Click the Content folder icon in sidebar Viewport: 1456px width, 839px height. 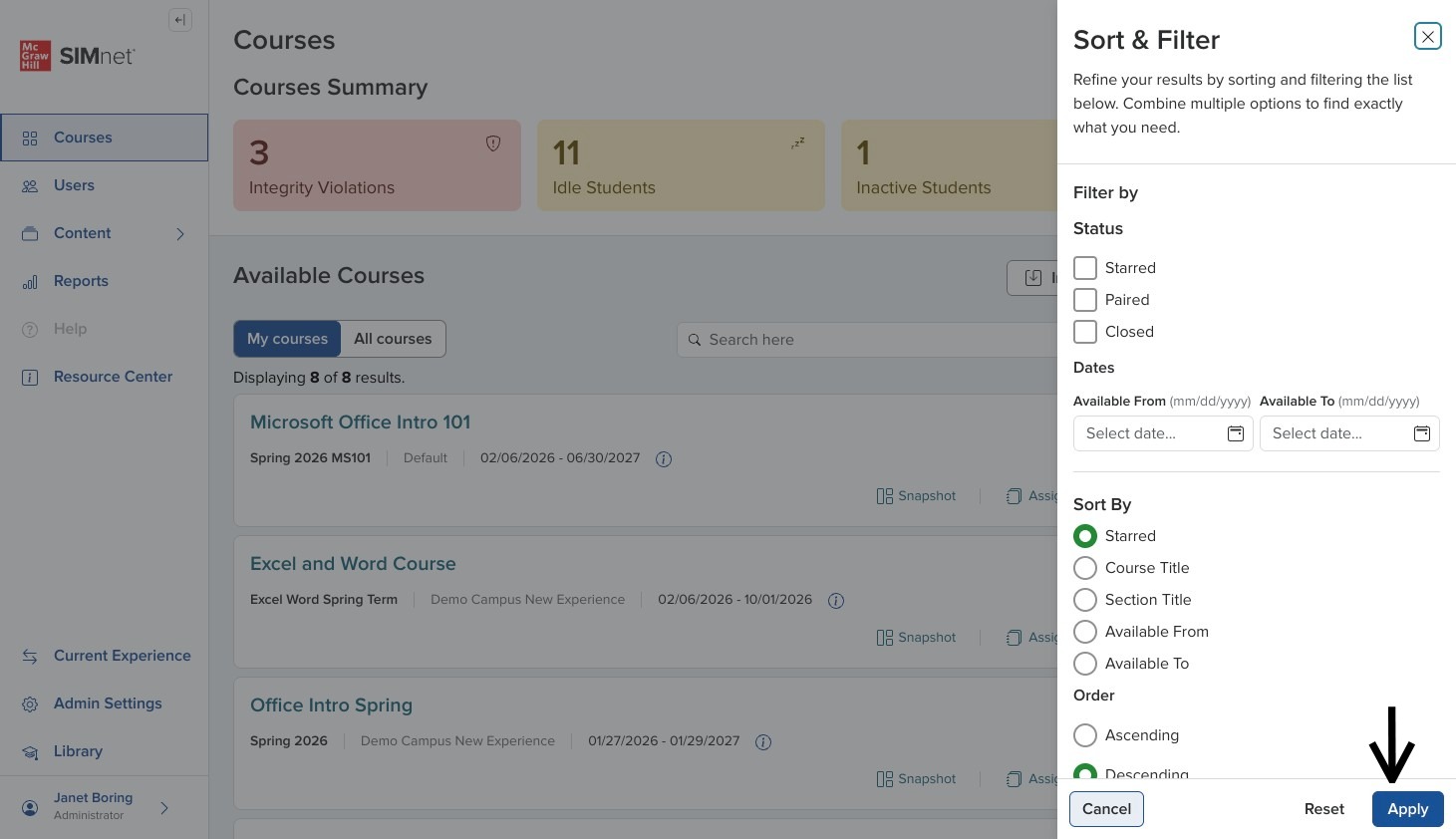coord(30,234)
